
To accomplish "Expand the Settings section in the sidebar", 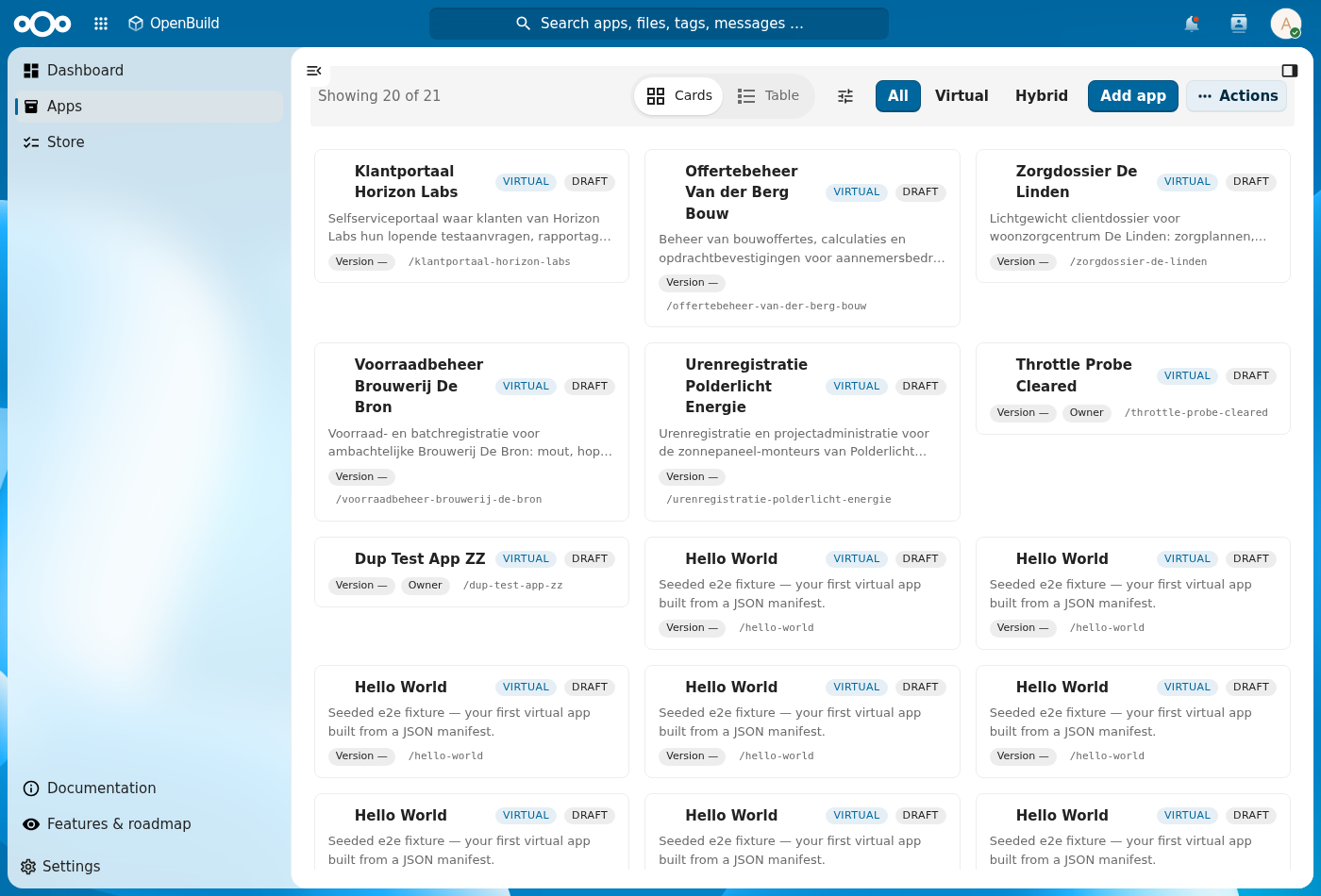I will point(60,866).
